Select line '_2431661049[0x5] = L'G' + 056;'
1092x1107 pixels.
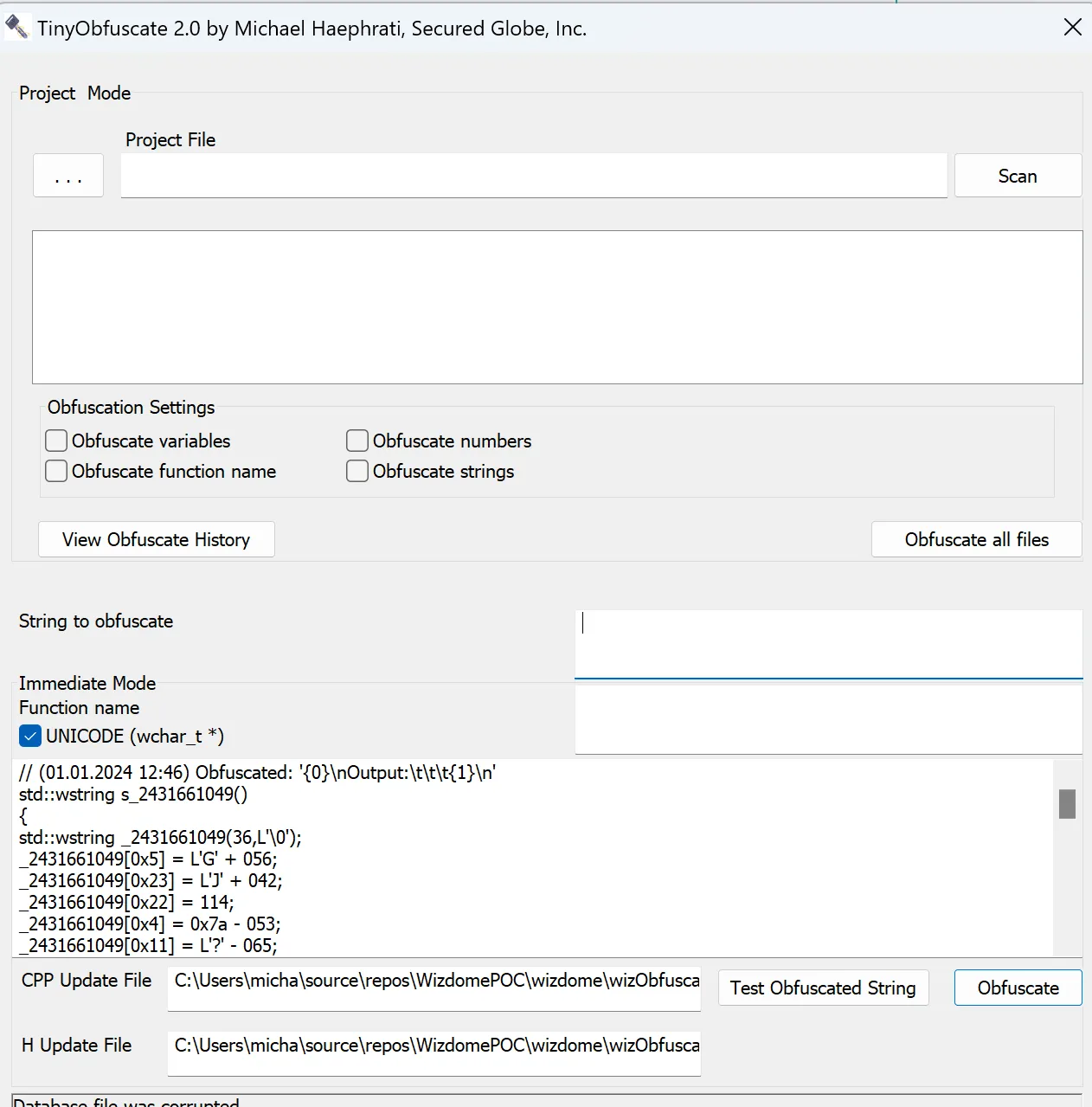[x=148, y=859]
